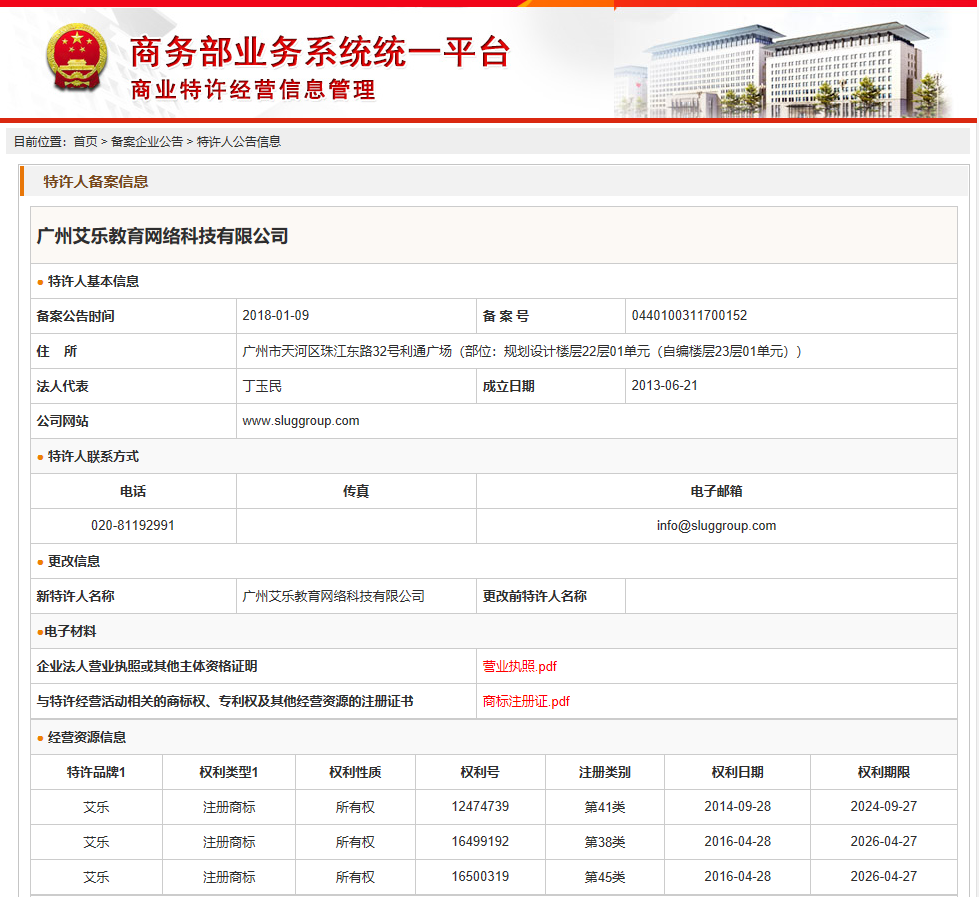The height and width of the screenshot is (897, 979).
Task: Click rights date 2014-09-28
Action: point(737,806)
